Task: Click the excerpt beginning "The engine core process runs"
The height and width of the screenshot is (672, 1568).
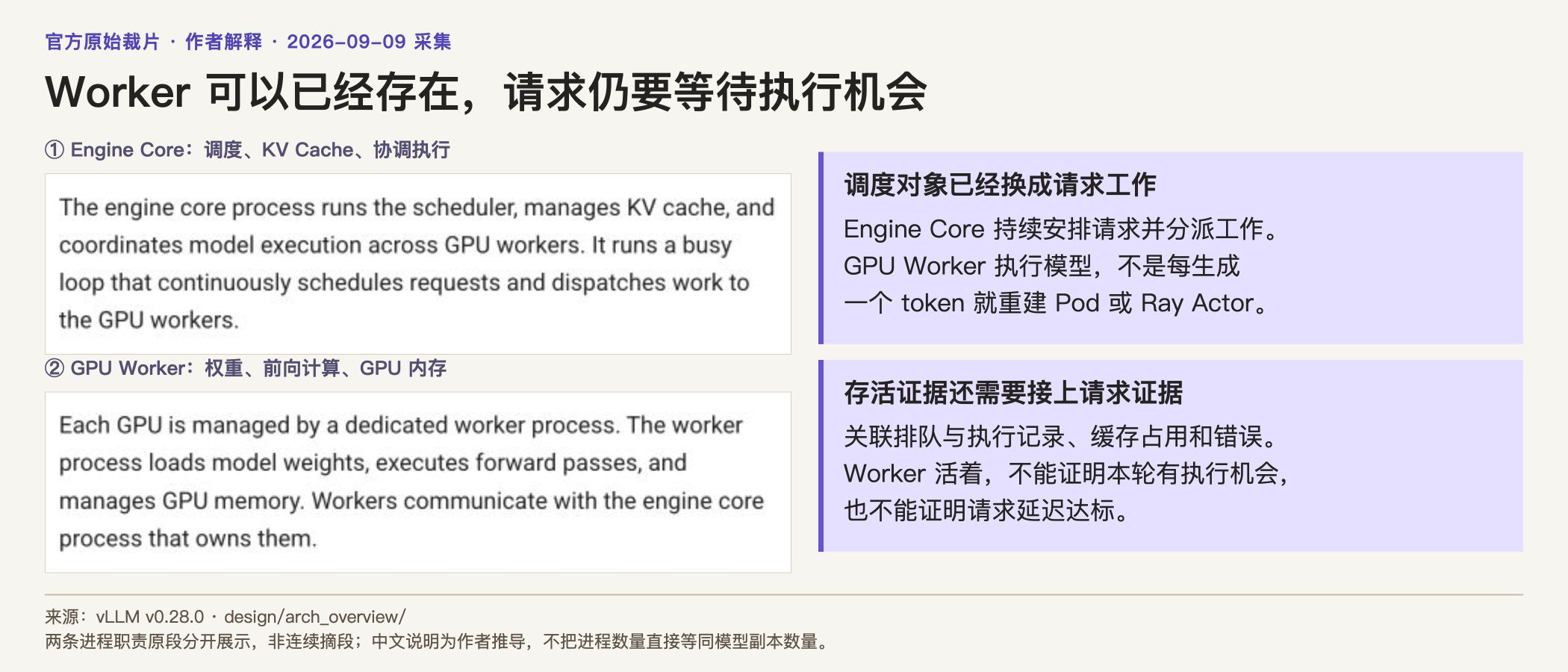Action: (418, 264)
